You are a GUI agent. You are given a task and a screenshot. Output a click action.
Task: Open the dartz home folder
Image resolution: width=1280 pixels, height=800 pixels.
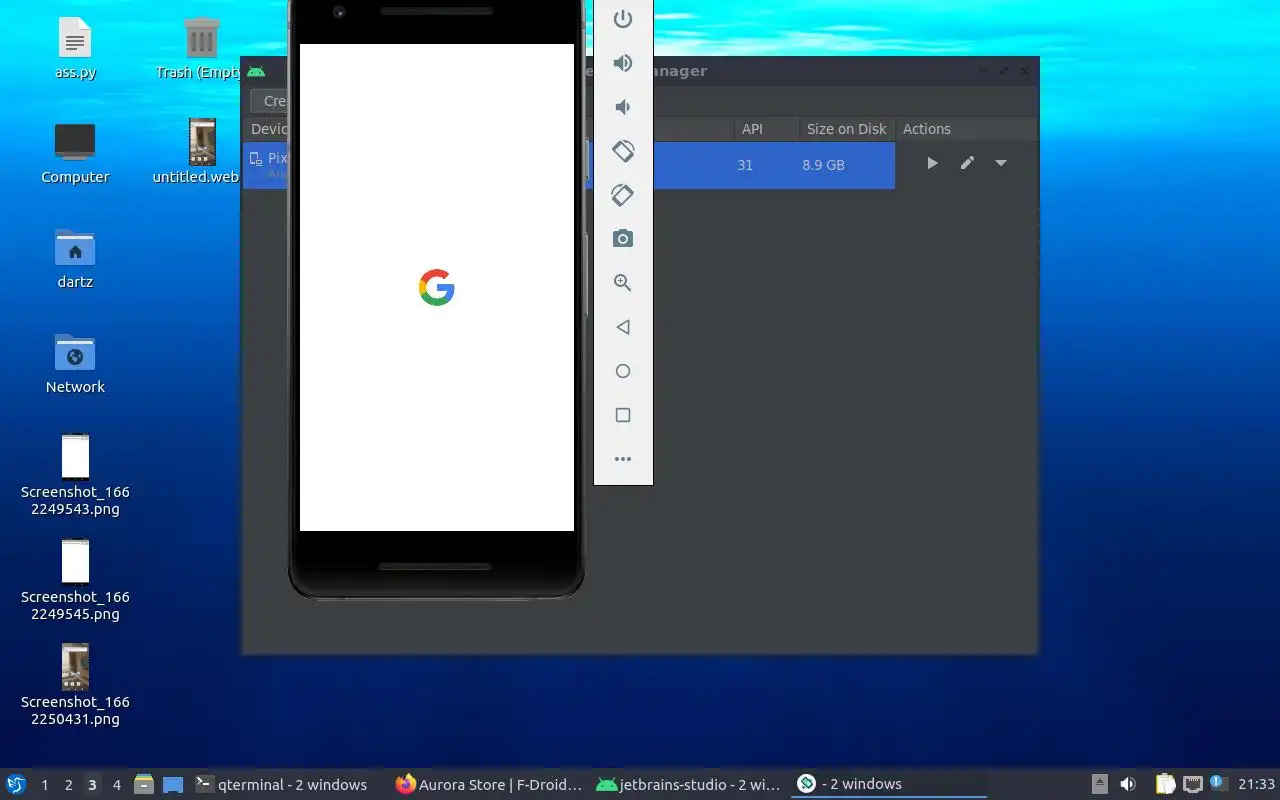[x=75, y=259]
